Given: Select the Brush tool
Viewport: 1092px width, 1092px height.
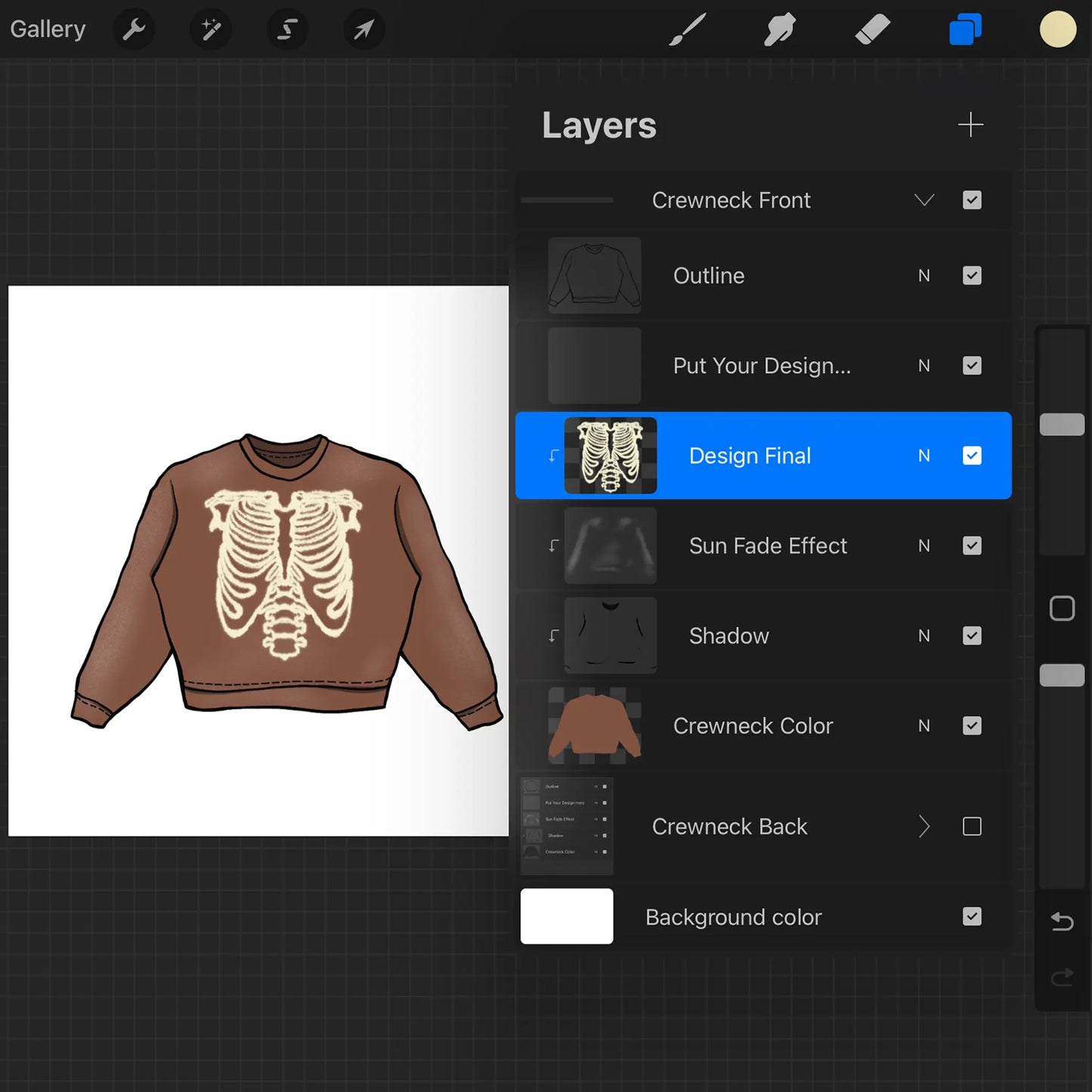Looking at the screenshot, I should click(687, 30).
